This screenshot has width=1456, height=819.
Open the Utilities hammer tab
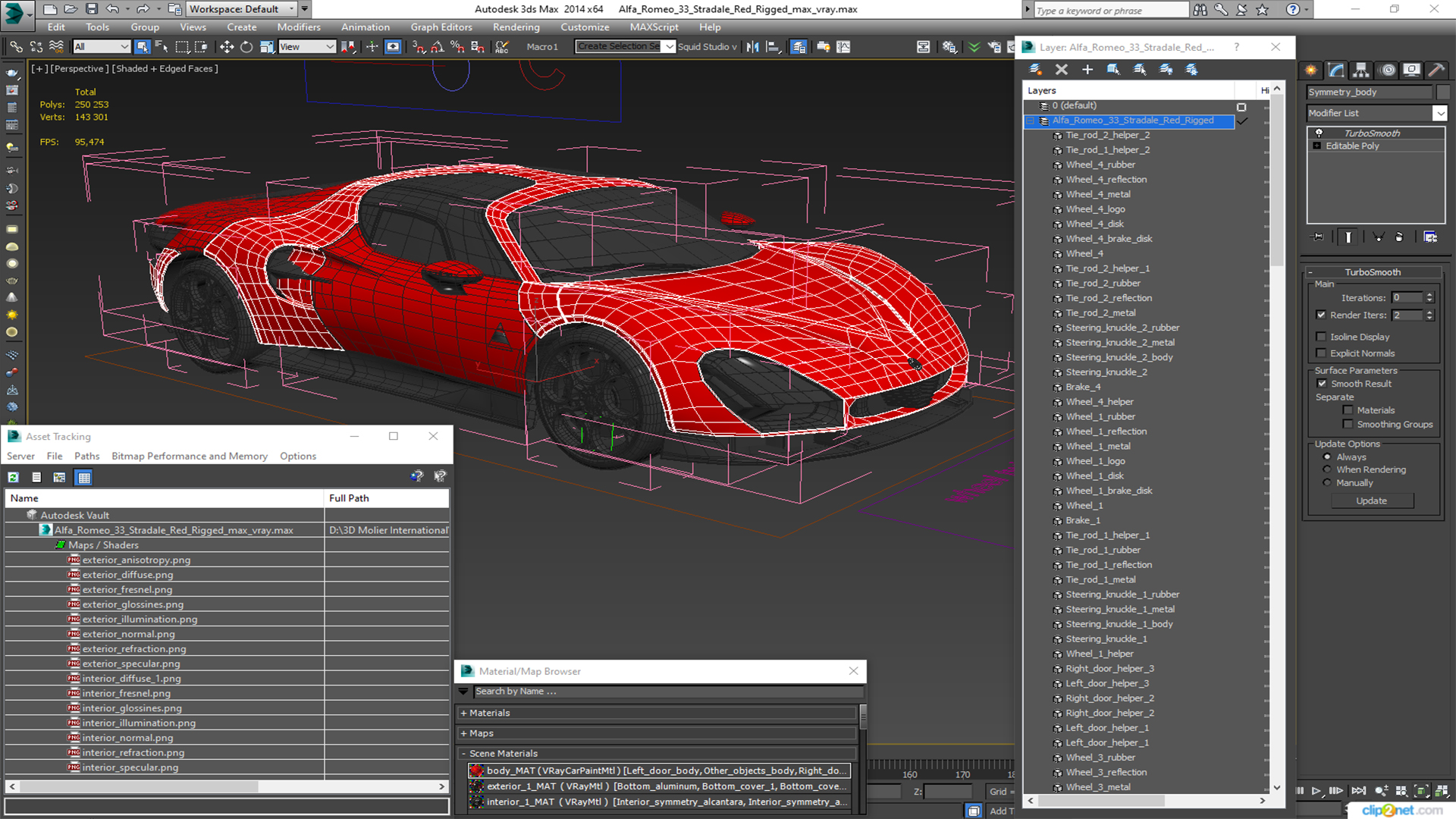click(1436, 70)
